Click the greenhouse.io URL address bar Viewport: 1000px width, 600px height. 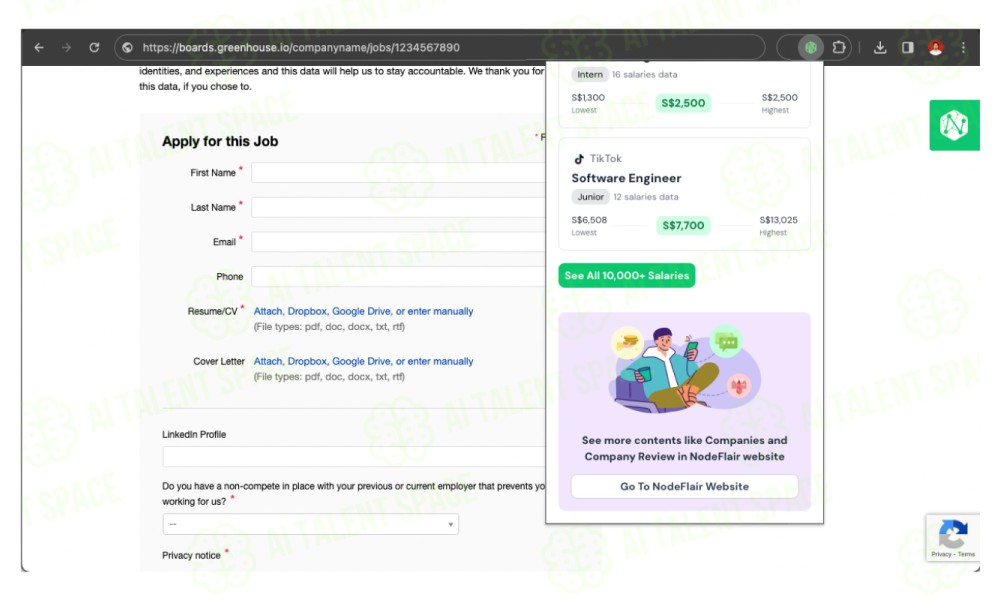(x=440, y=47)
